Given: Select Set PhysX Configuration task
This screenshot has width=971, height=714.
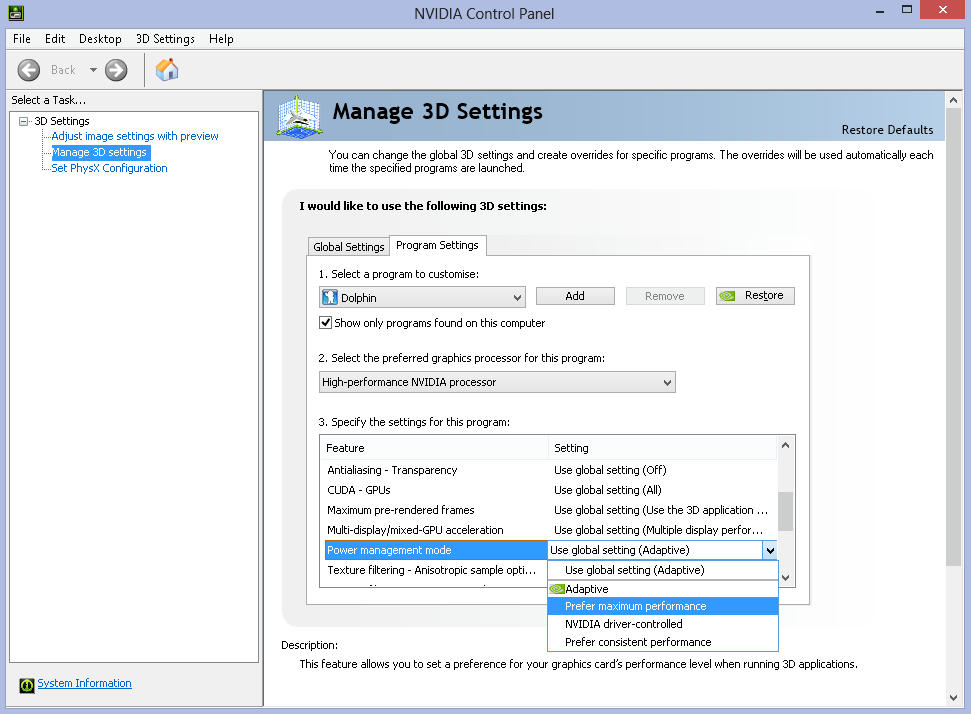Looking at the screenshot, I should click(109, 168).
